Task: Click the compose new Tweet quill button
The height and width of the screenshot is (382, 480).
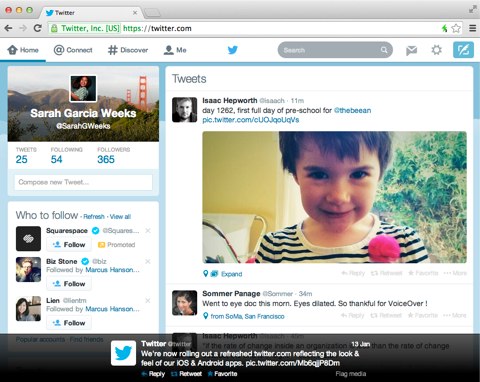Action: pos(463,50)
